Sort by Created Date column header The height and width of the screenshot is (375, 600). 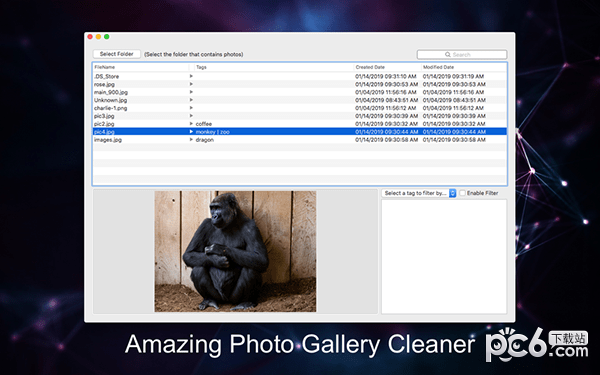[387, 67]
